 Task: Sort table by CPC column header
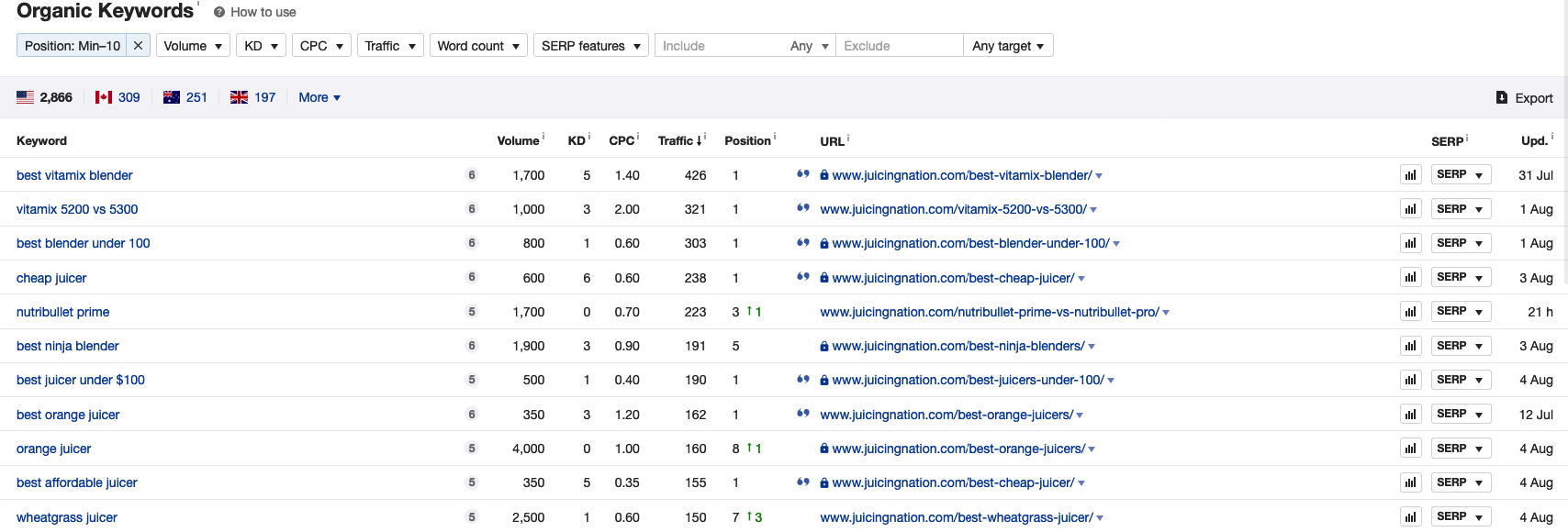coord(622,140)
